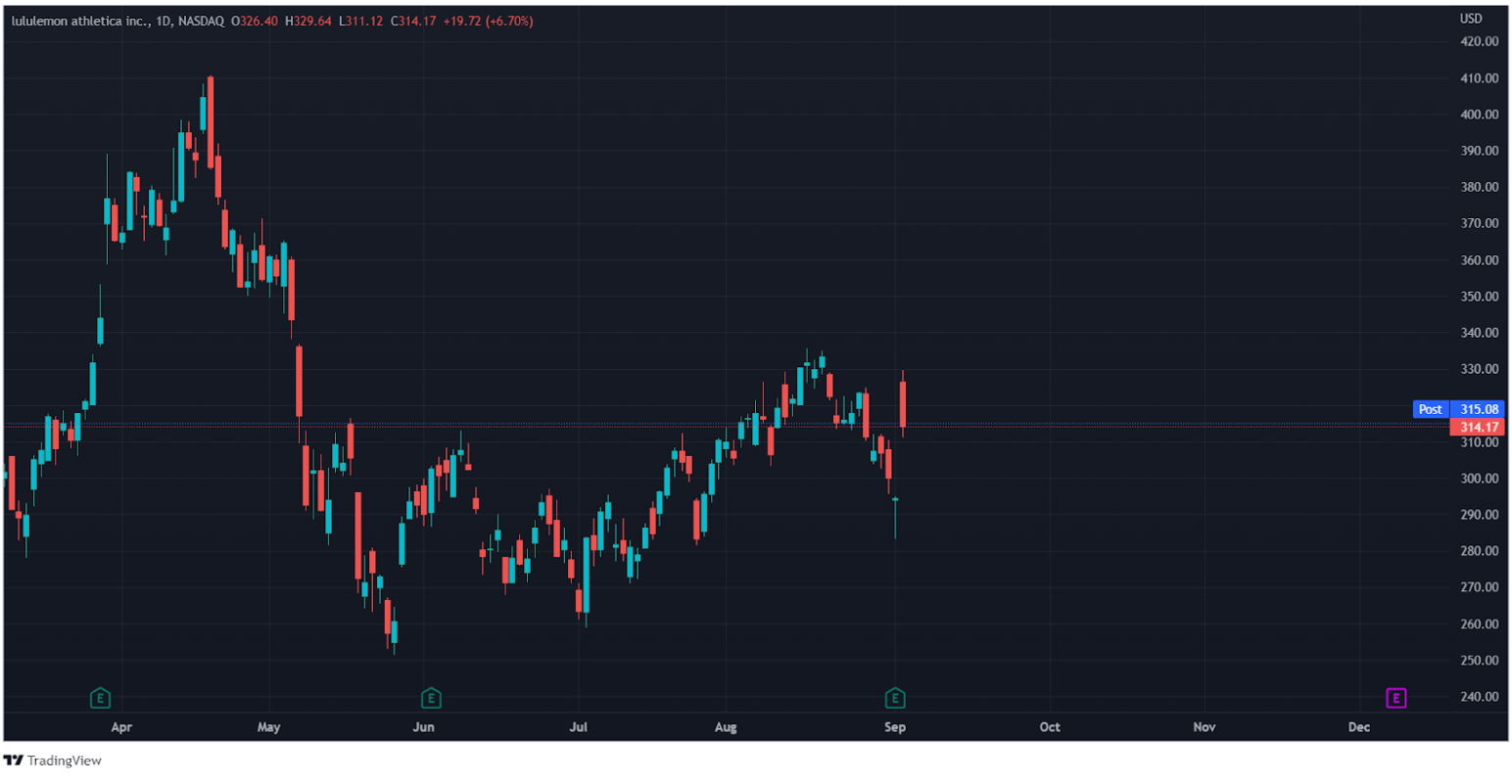Click the May label on time axis
This screenshot has width=1512, height=784.
point(268,727)
